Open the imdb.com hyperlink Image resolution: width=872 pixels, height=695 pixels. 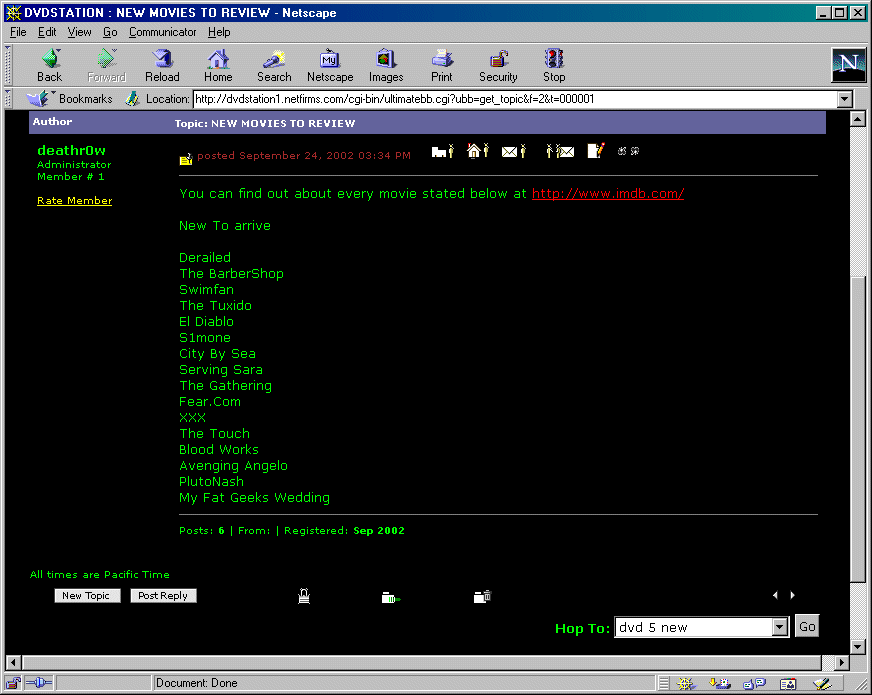[x=607, y=194]
